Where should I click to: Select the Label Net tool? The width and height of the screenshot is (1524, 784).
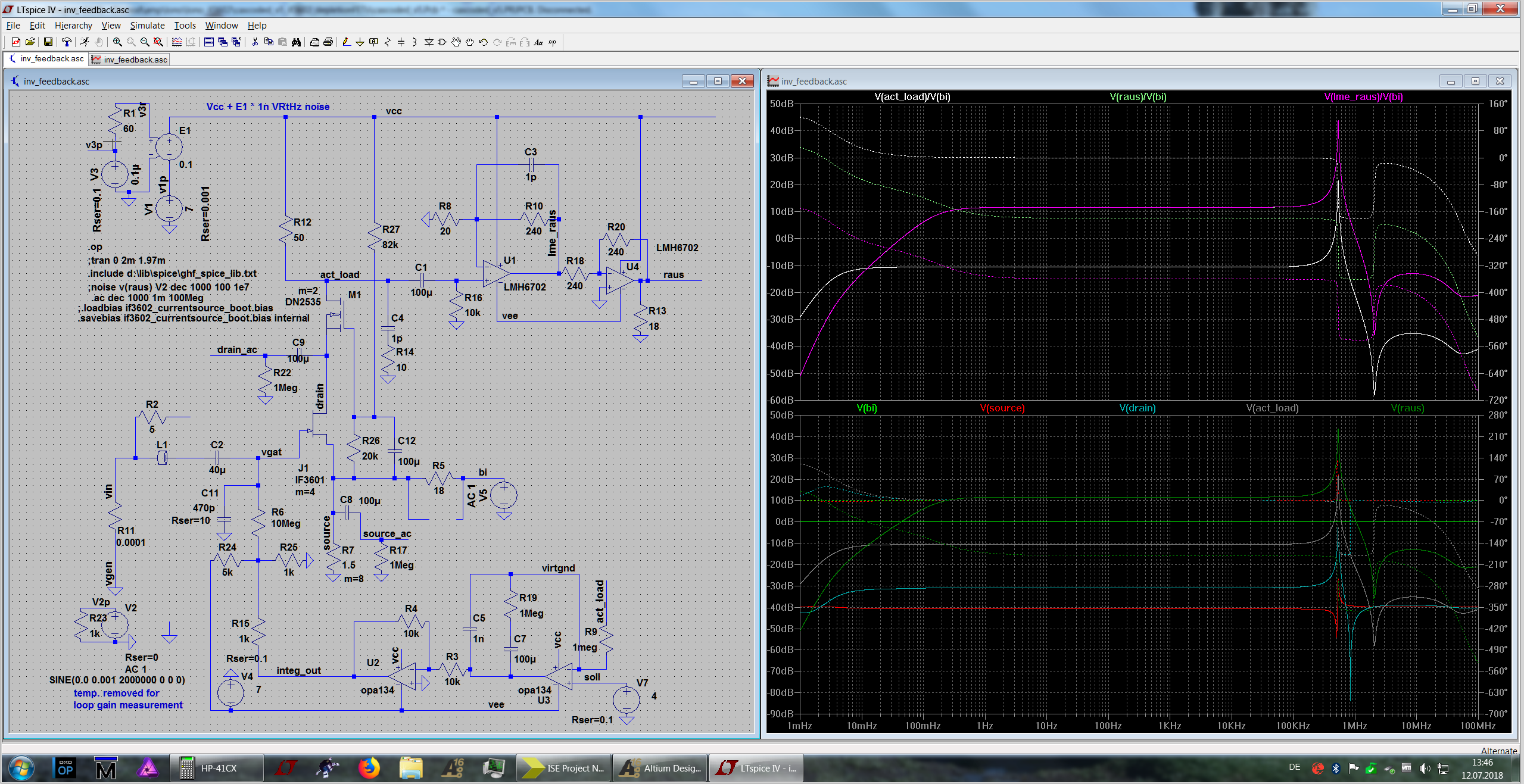coord(374,42)
